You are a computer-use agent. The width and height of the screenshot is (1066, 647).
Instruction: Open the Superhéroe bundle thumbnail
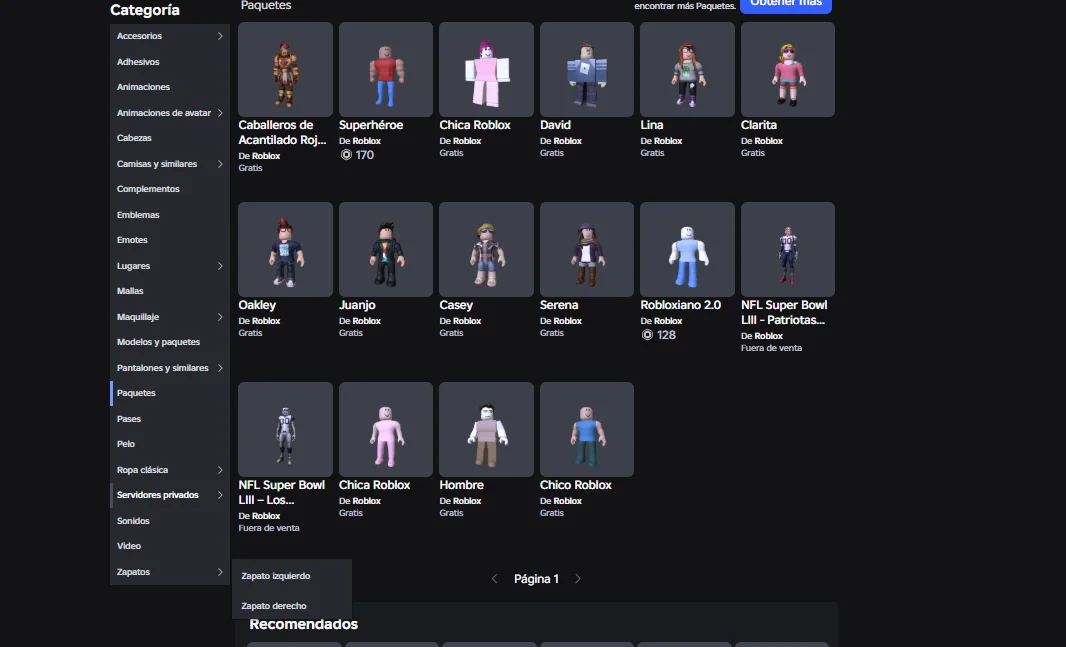(x=385, y=70)
